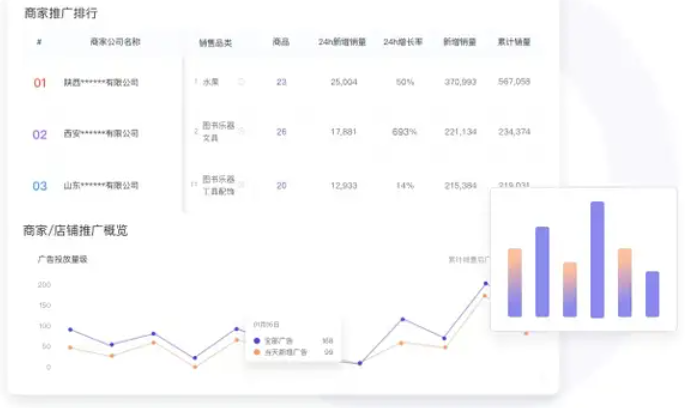Sort by 24h增长率 column header
The image size is (685, 408).
coord(404,43)
